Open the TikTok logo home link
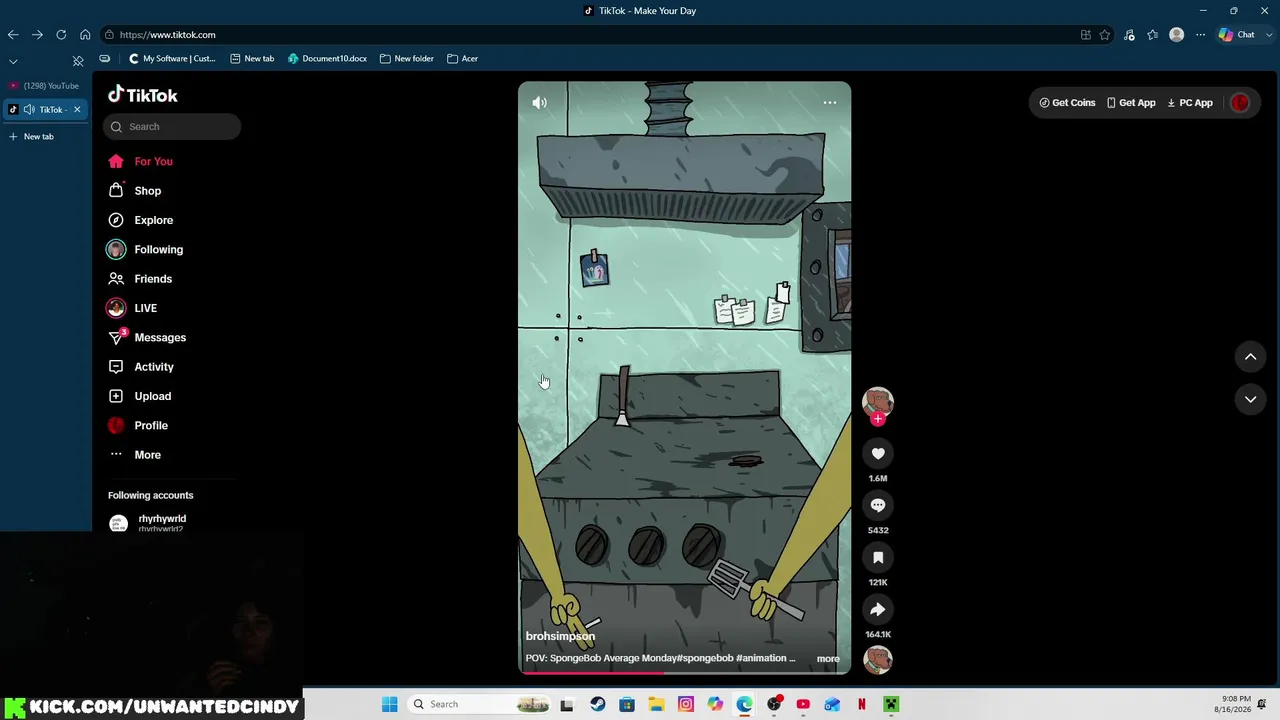This screenshot has width=1280, height=720. click(143, 95)
